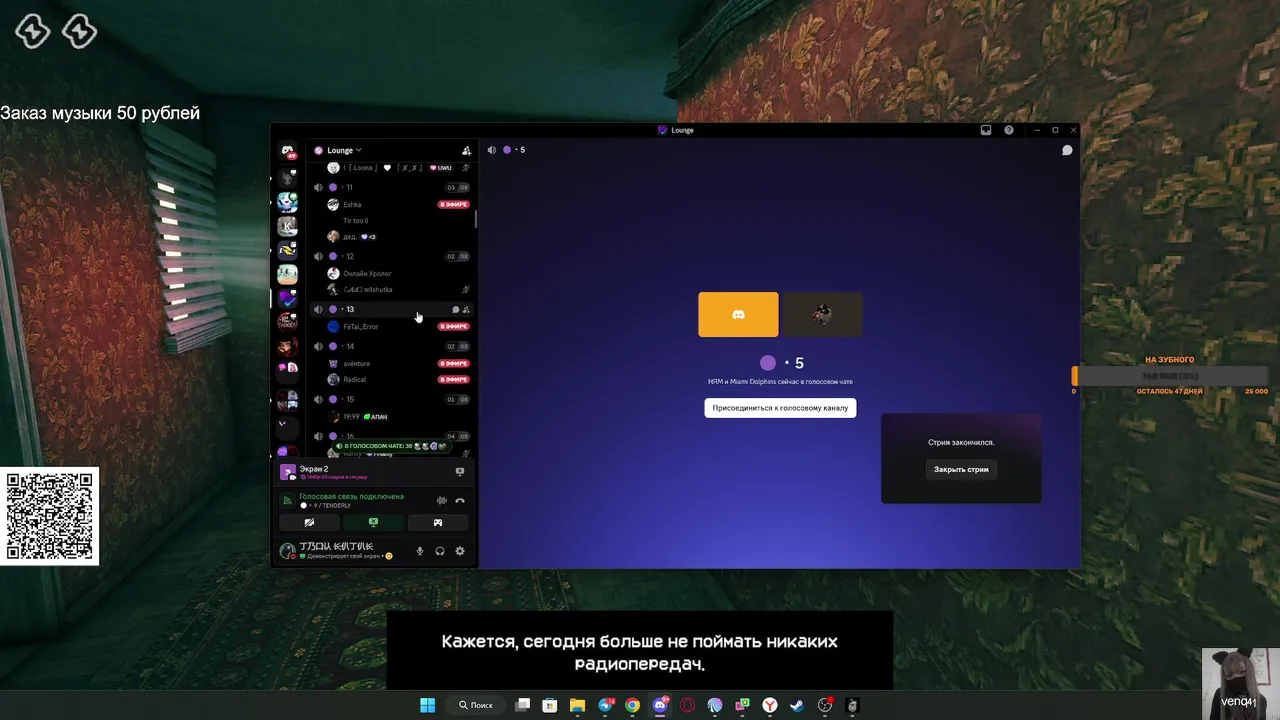Open Yandex browser from taskbar
The width and height of the screenshot is (1280, 720).
(770, 705)
